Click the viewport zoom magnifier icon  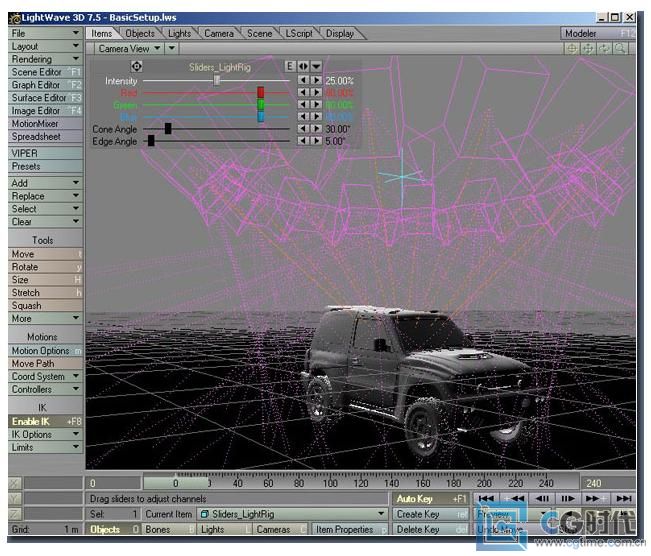[622, 48]
